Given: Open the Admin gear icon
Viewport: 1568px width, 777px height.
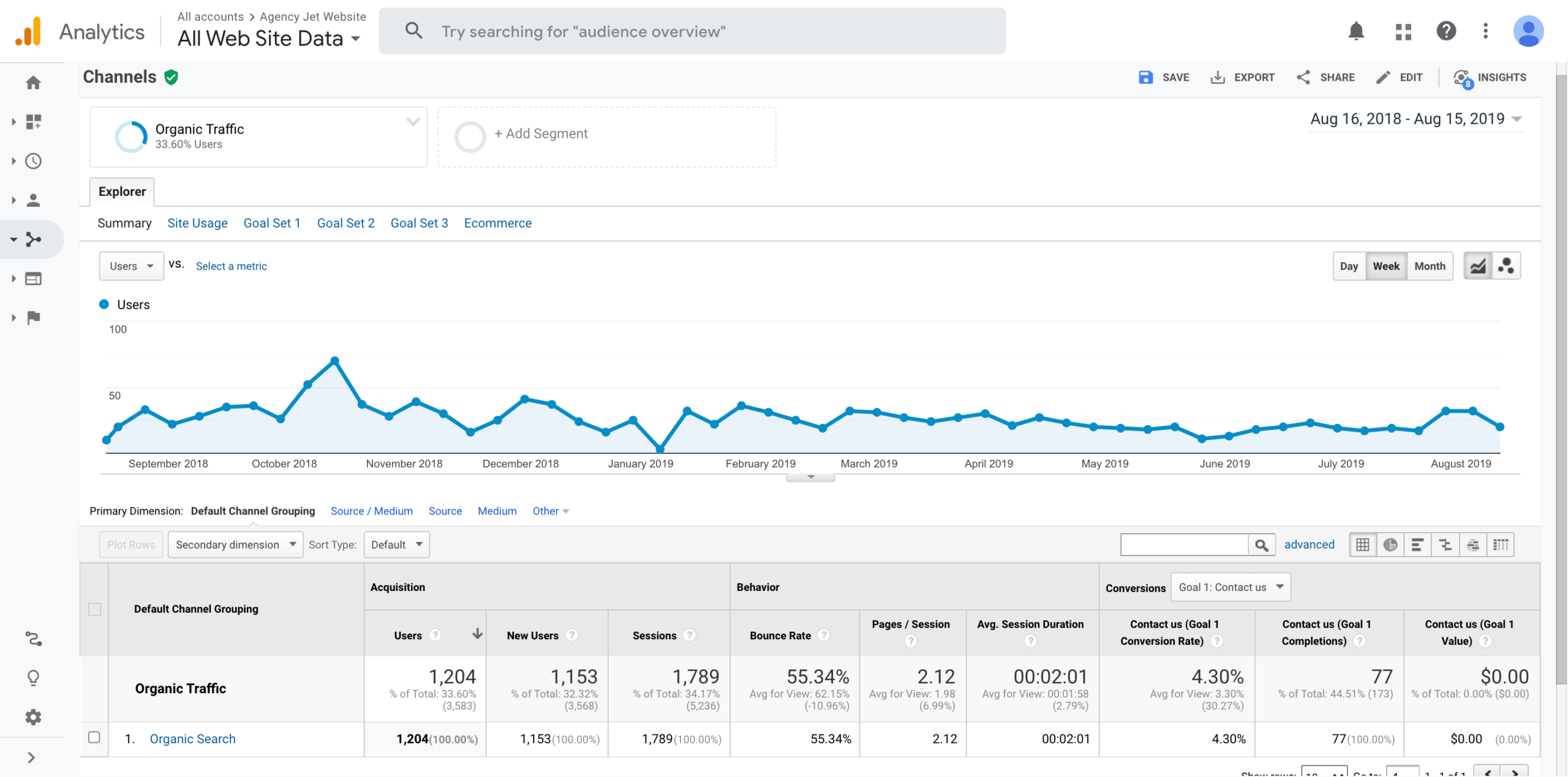Looking at the screenshot, I should point(33,717).
